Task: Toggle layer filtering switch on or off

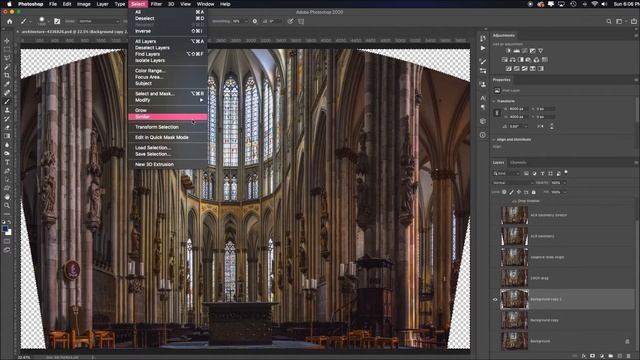Action: tap(566, 173)
